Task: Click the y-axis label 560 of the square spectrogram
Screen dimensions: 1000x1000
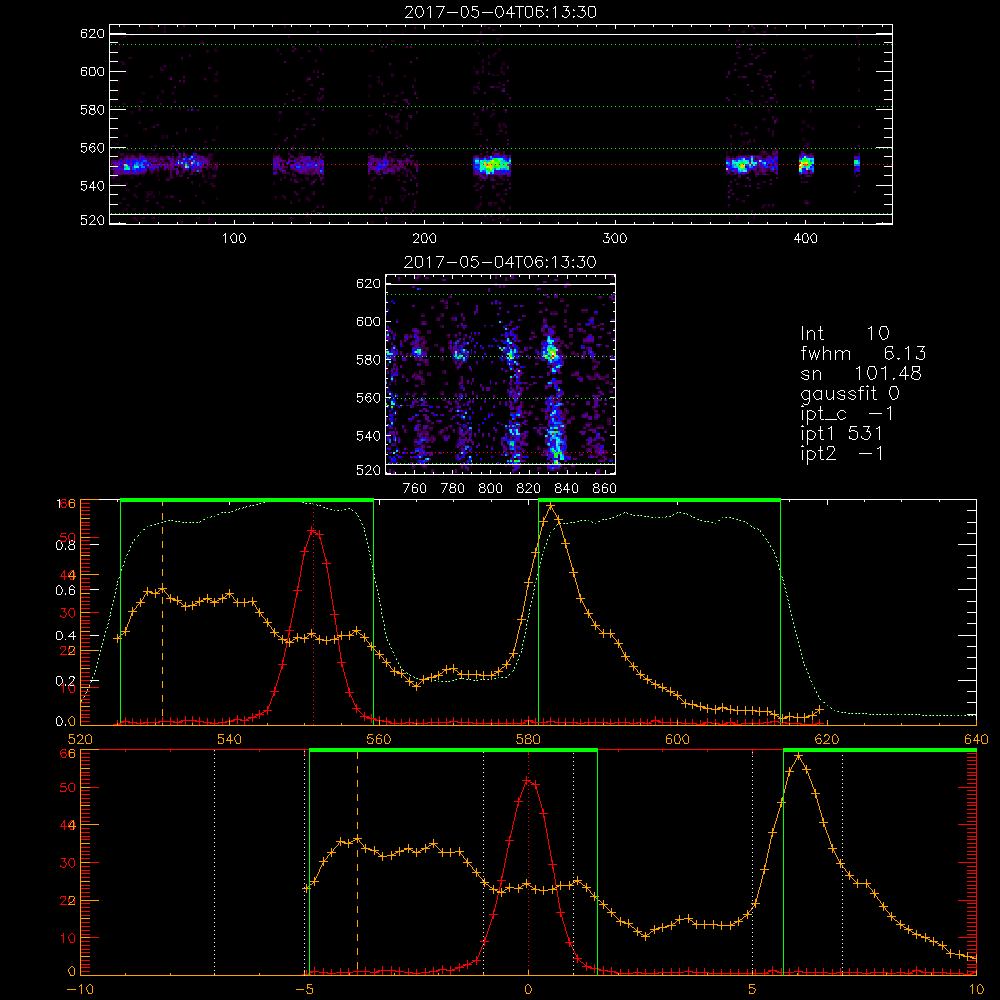Action: [368, 398]
